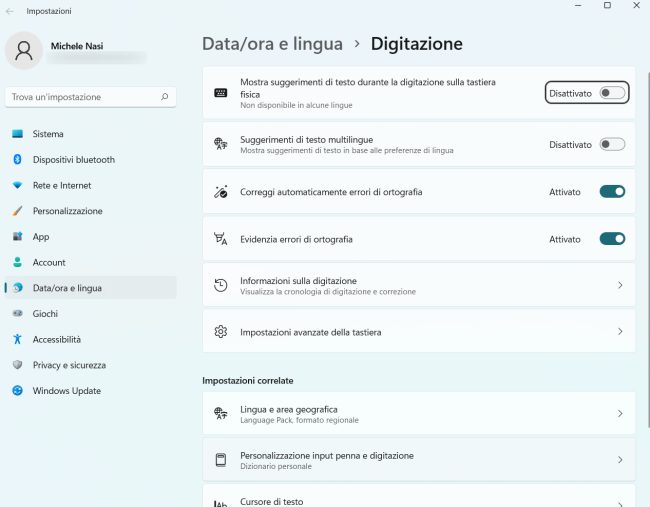Click Michele Nasi account name
The height and width of the screenshot is (507, 650).
point(77,46)
